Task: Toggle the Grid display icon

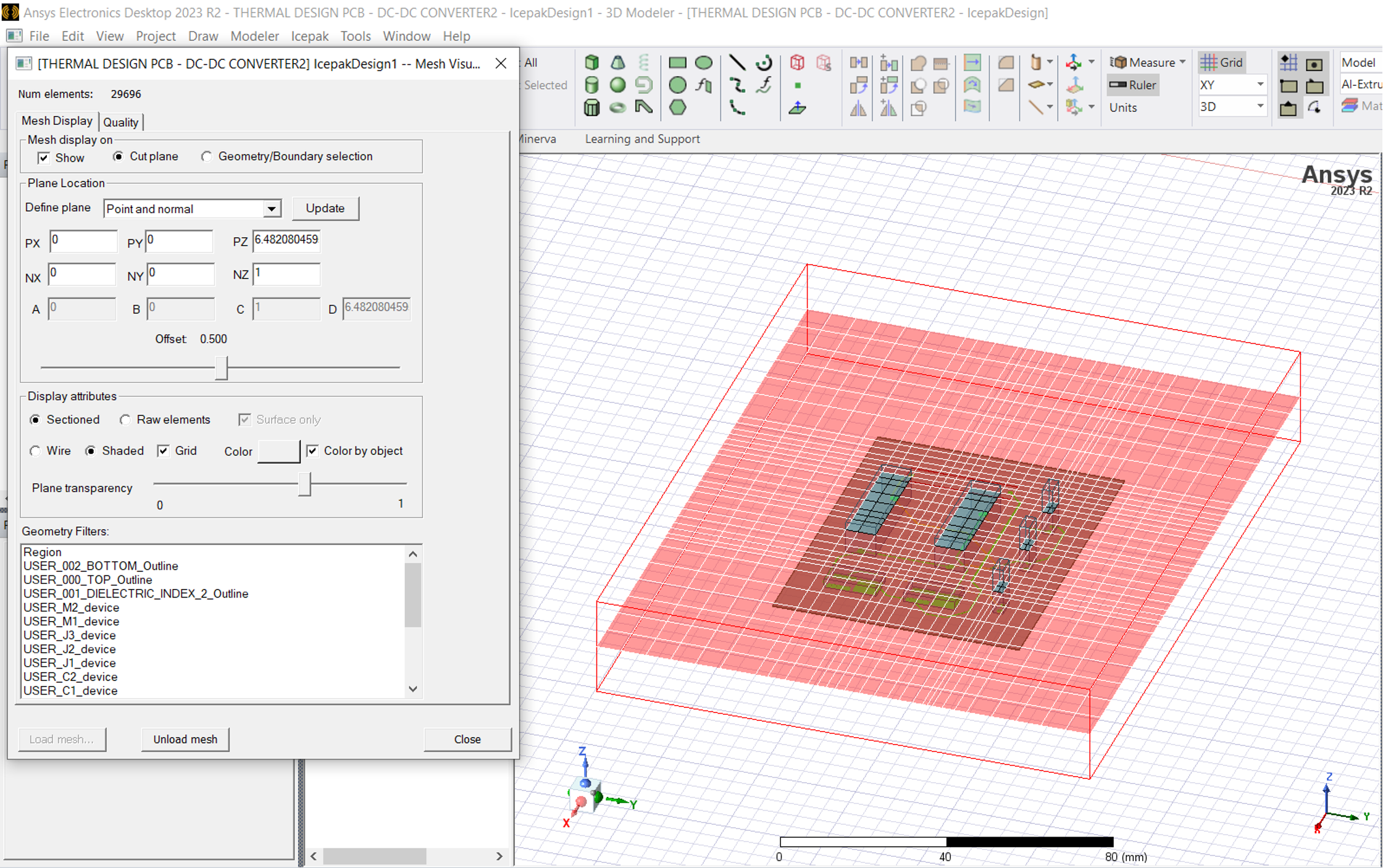Action: click(1221, 62)
